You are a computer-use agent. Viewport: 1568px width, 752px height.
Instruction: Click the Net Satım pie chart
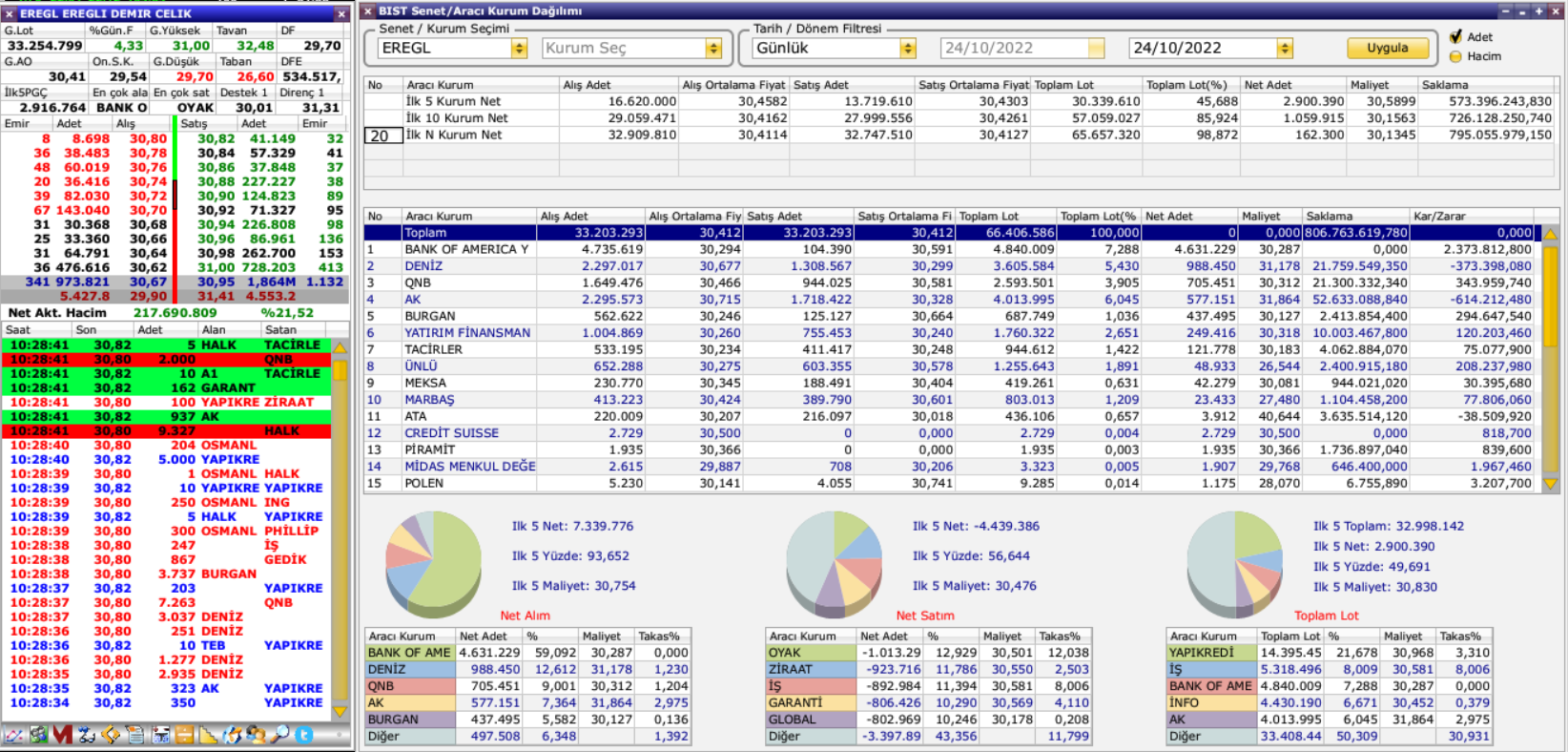(x=835, y=565)
